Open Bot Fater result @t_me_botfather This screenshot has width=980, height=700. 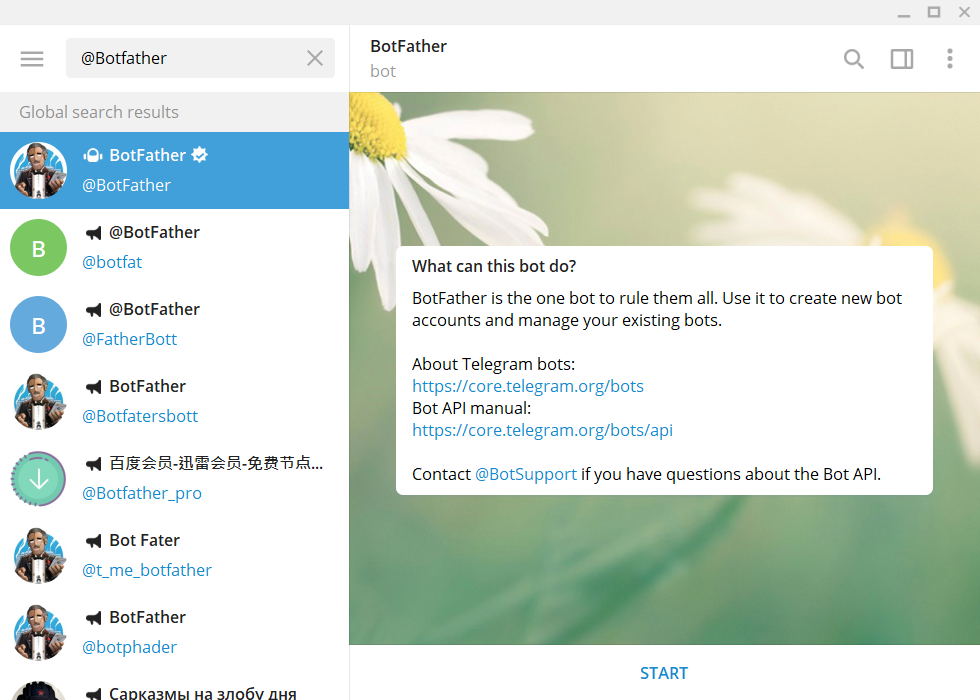point(174,555)
